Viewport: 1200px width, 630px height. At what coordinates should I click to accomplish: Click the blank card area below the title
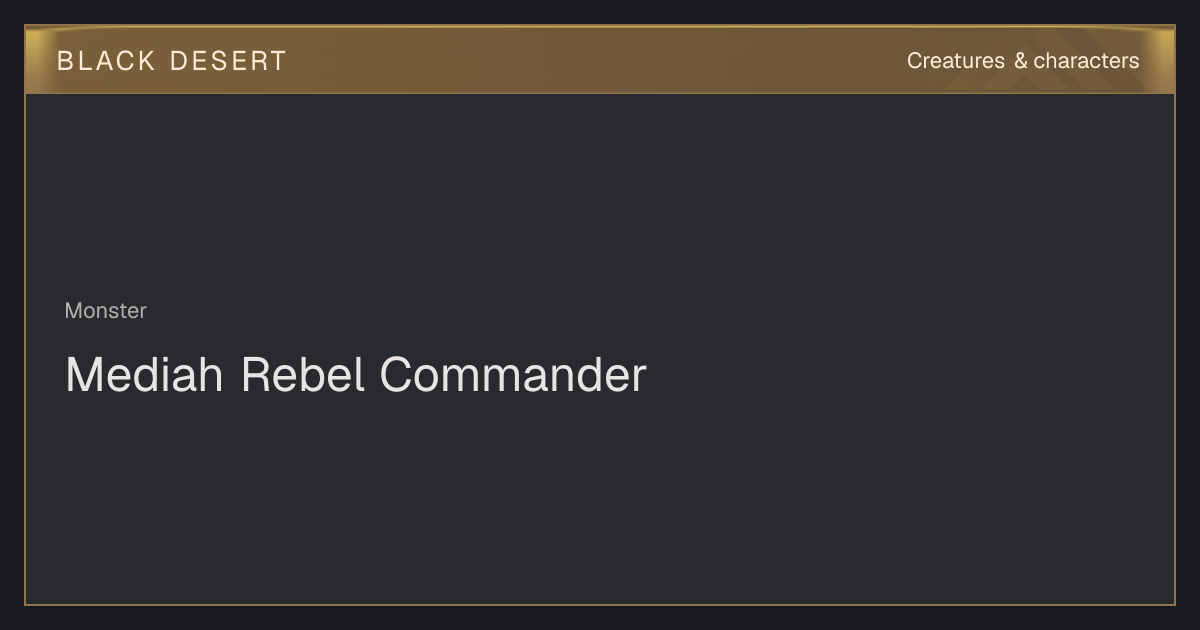pos(600,500)
